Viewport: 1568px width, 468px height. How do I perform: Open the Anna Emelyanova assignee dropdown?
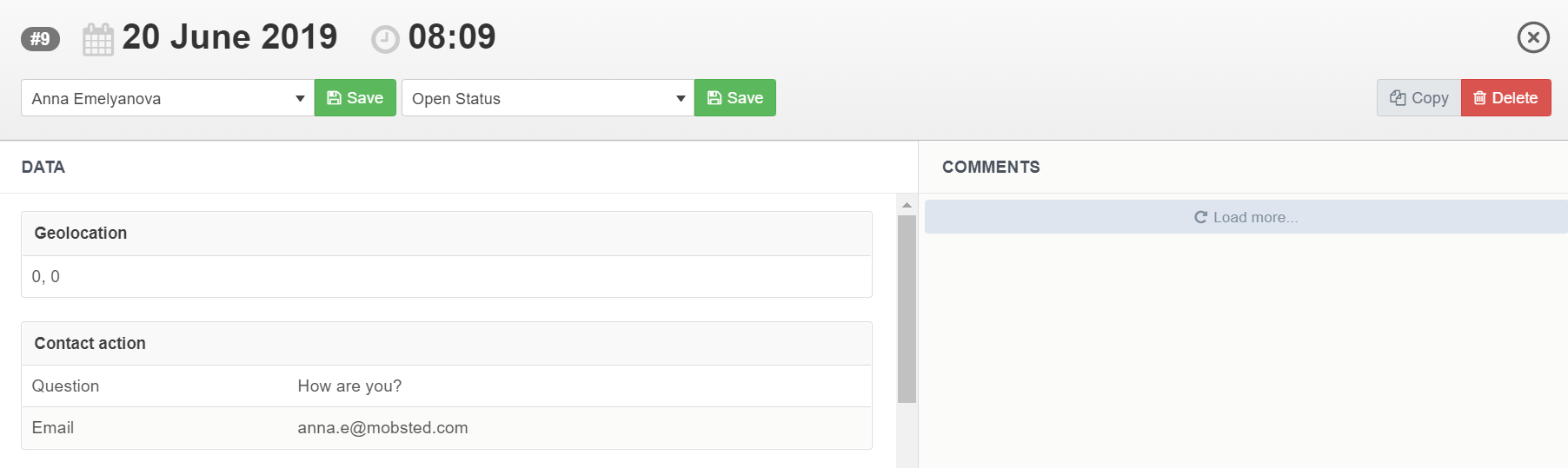click(x=167, y=98)
